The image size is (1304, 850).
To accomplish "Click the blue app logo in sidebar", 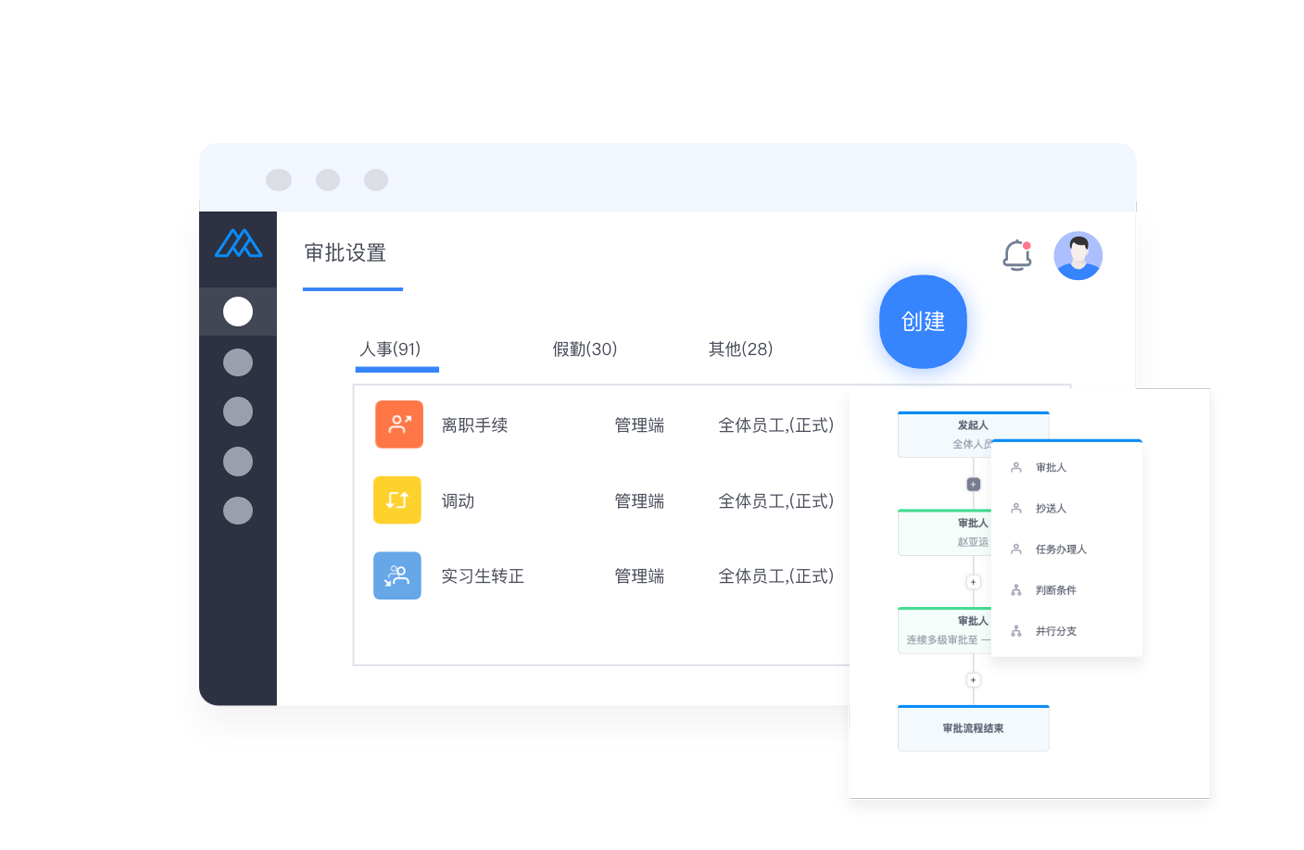I will pos(238,243).
